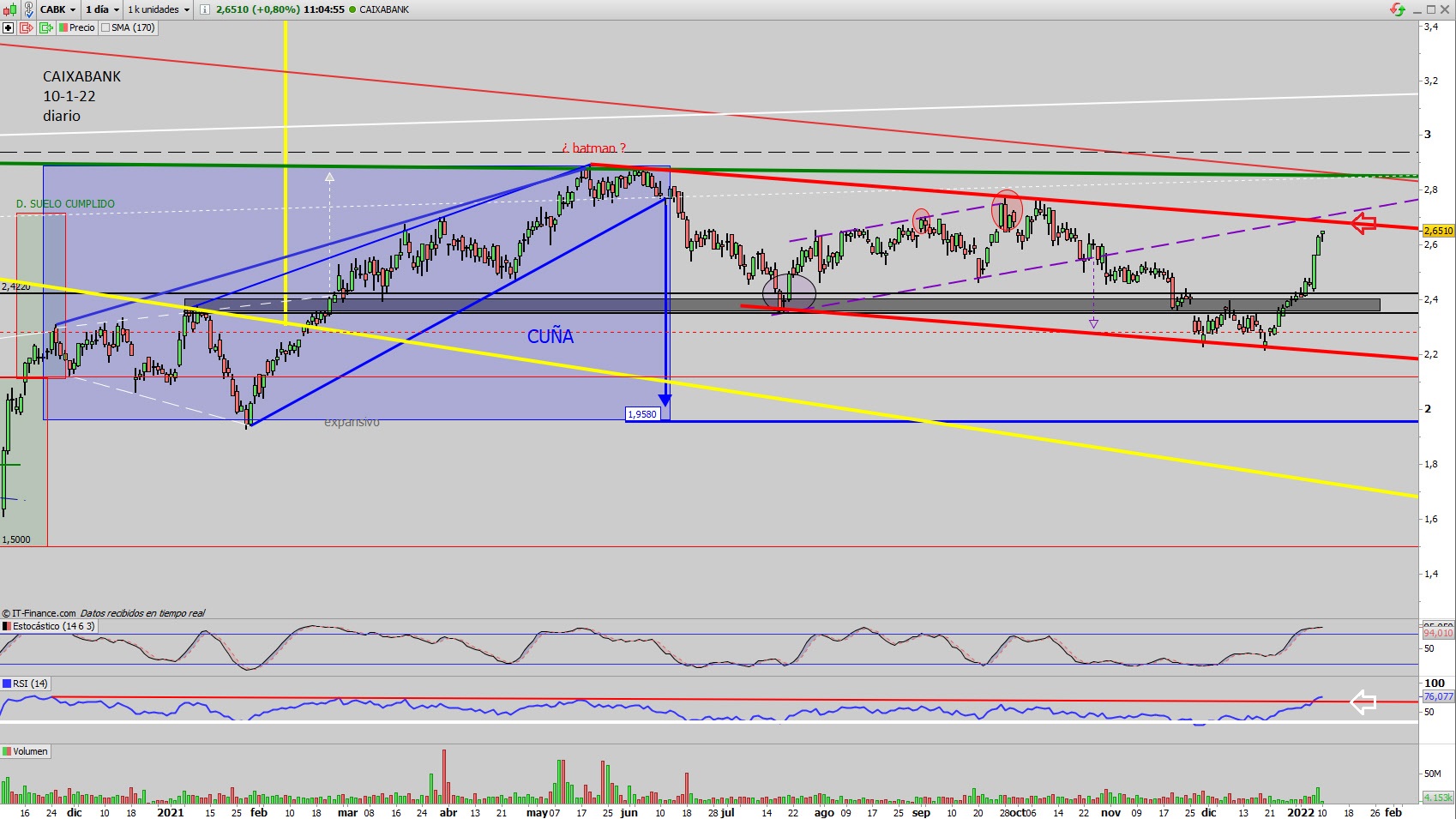Select the '1,9580' target price label

click(x=642, y=414)
